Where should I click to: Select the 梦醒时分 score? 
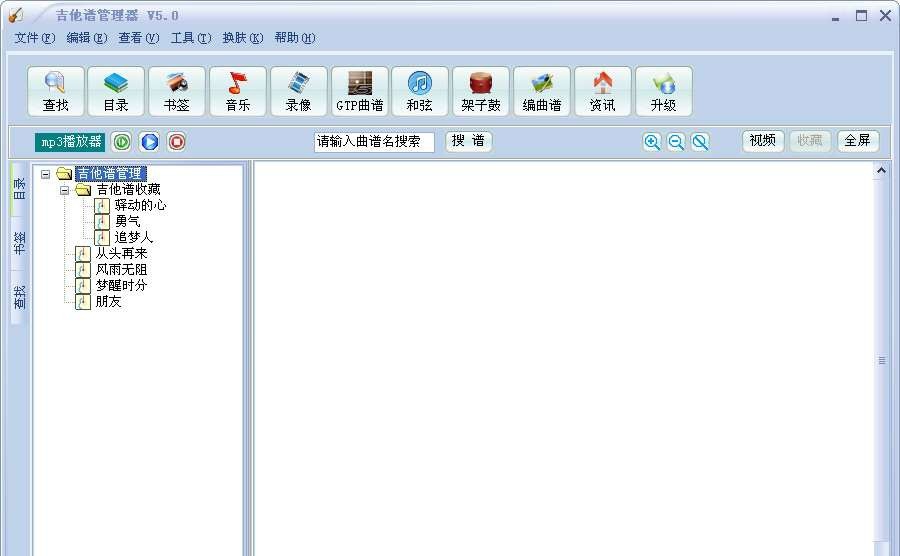click(x=121, y=286)
